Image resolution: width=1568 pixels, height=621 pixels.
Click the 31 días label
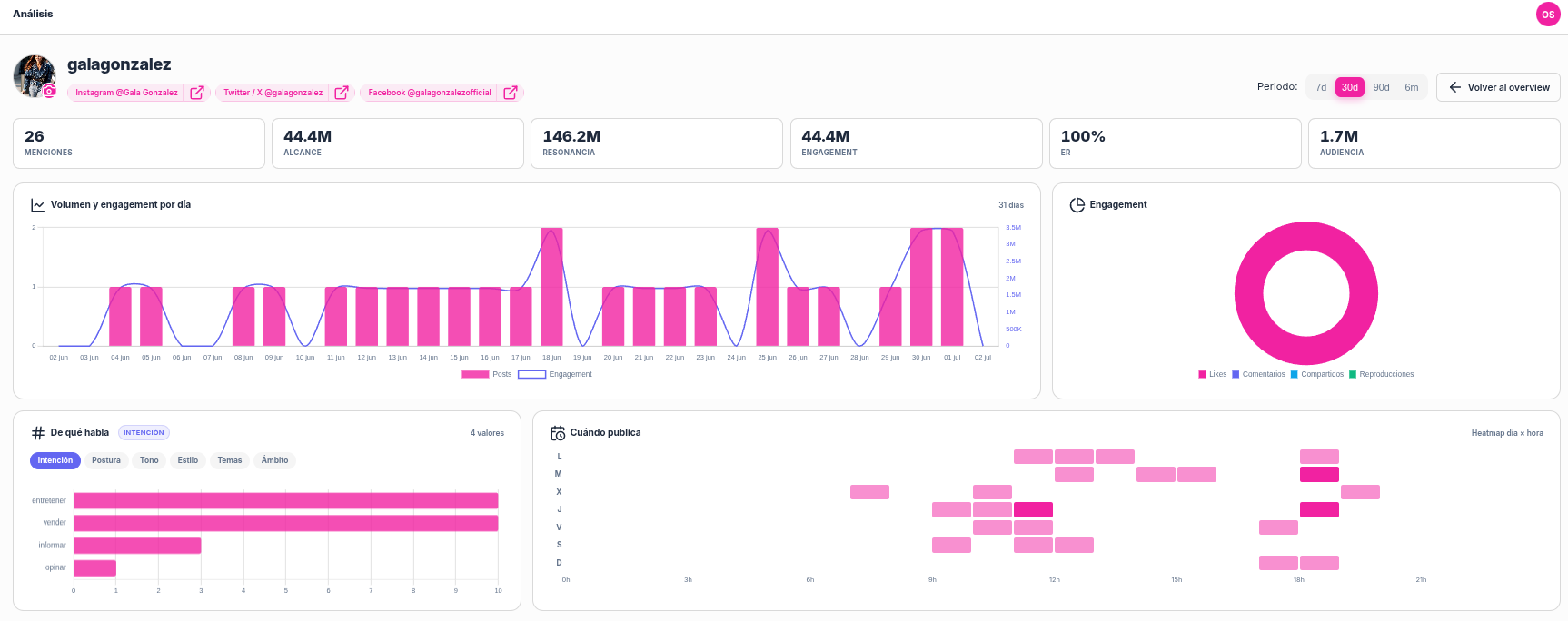[x=1011, y=205]
